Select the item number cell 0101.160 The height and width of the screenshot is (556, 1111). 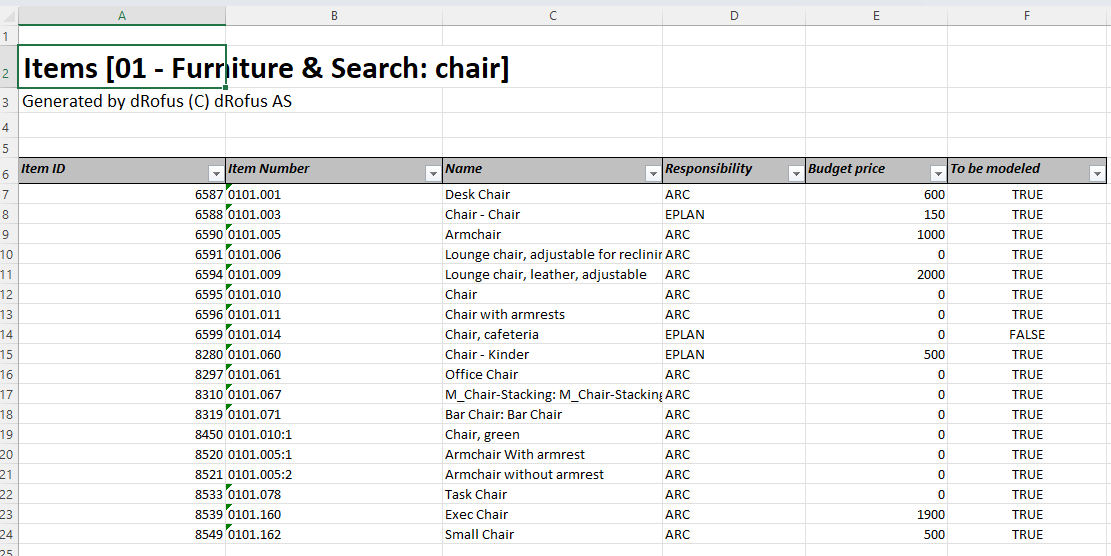[334, 514]
